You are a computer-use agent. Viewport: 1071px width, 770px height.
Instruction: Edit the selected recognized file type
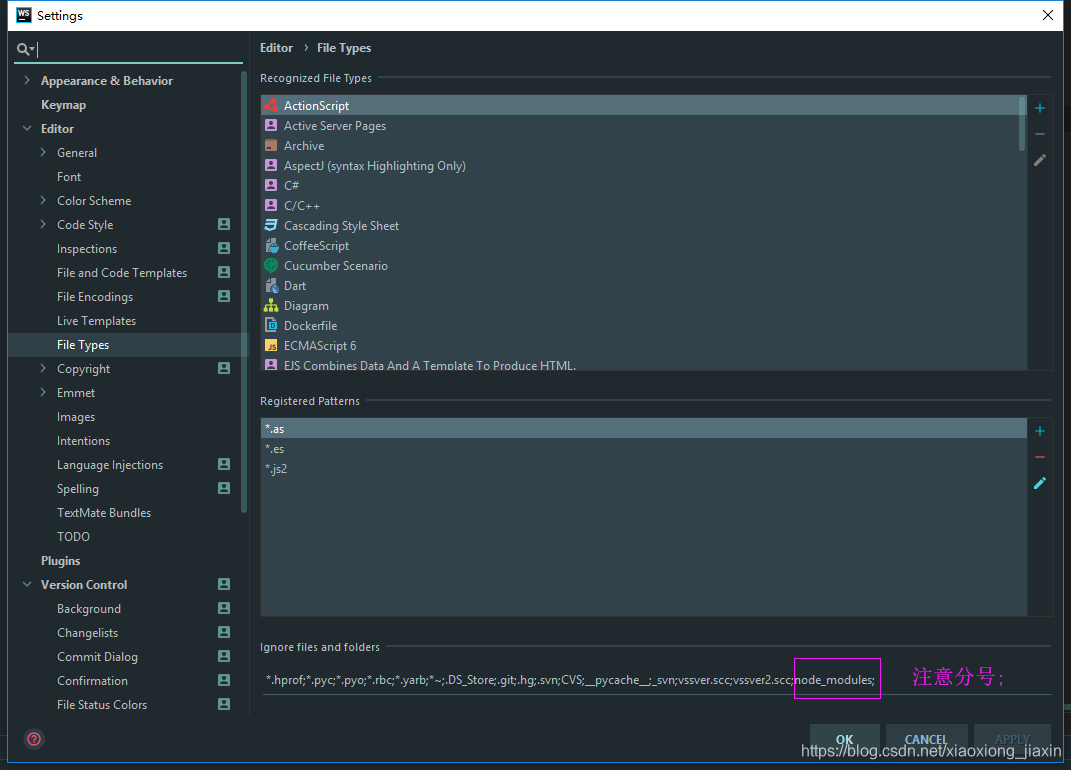(x=1040, y=160)
